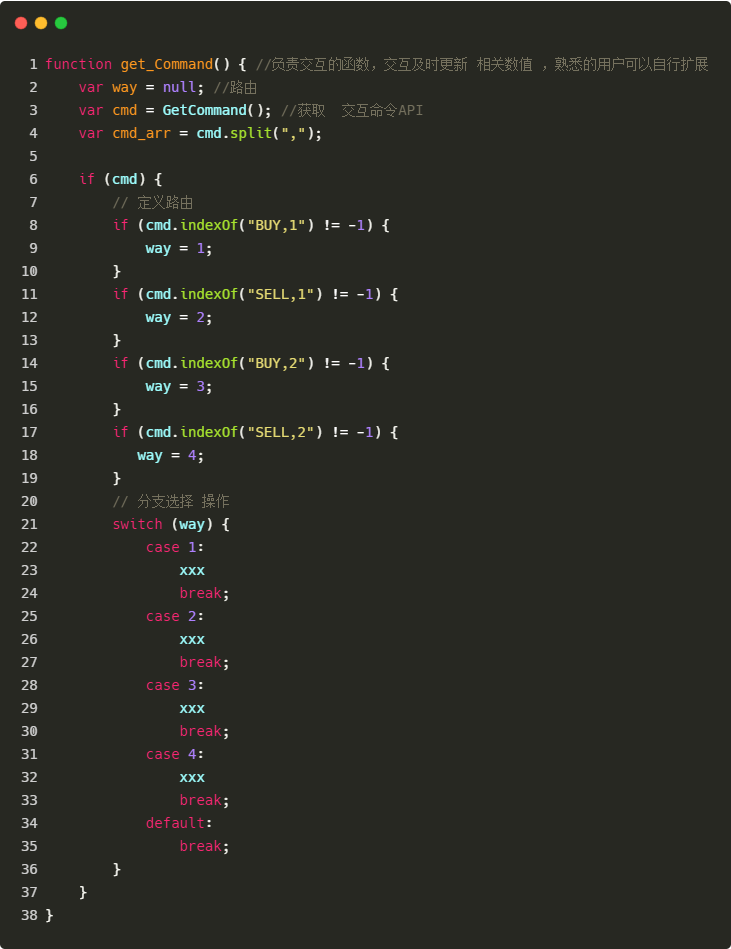This screenshot has height=949, width=731.
Task: Click break; on line 24
Action: (x=205, y=593)
